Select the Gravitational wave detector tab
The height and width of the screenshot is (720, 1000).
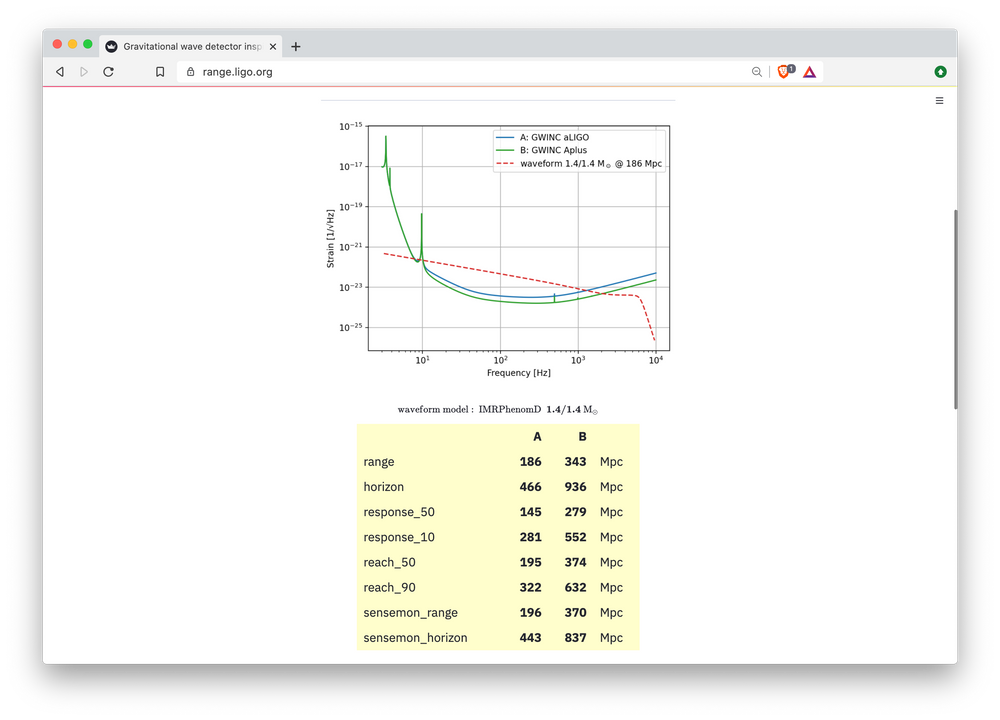tap(191, 47)
